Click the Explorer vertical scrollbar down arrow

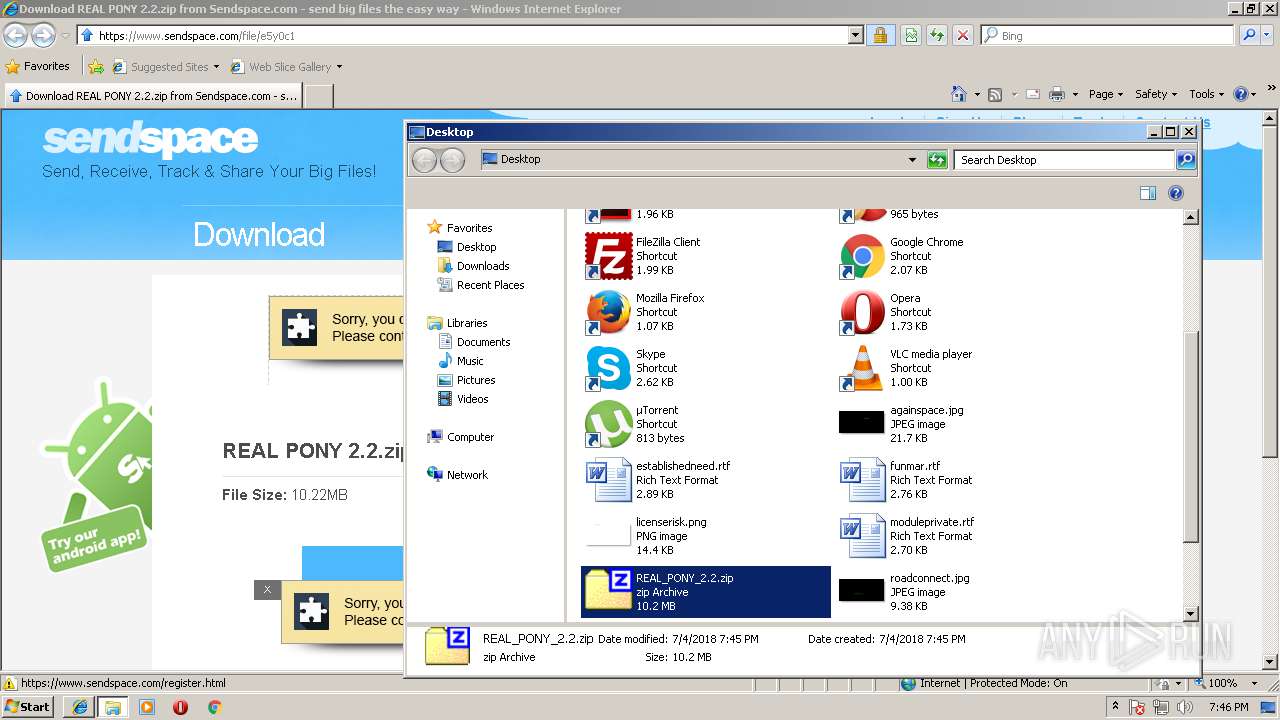pyautogui.click(x=1190, y=614)
